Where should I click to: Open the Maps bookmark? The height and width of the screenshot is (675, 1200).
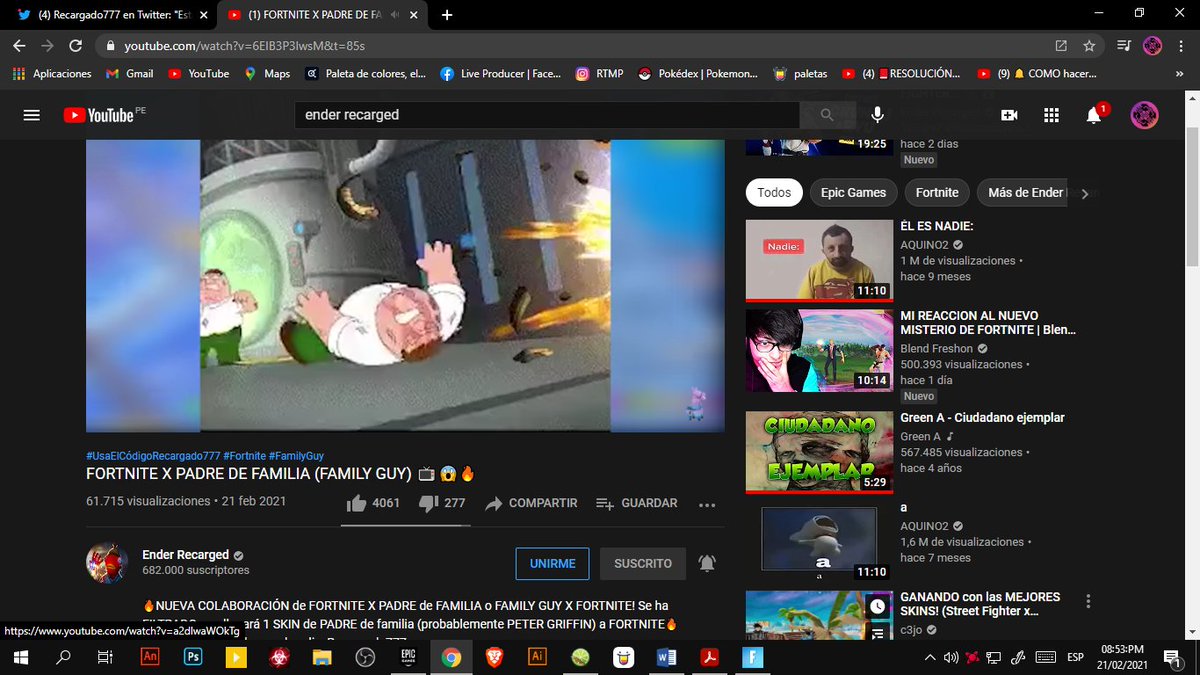(x=266, y=74)
